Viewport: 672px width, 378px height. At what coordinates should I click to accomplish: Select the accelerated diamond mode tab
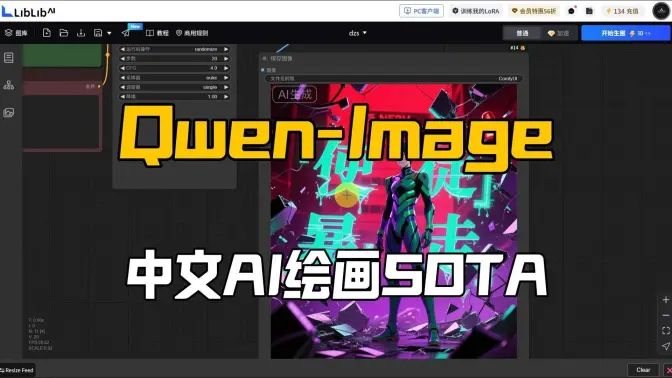(558, 33)
